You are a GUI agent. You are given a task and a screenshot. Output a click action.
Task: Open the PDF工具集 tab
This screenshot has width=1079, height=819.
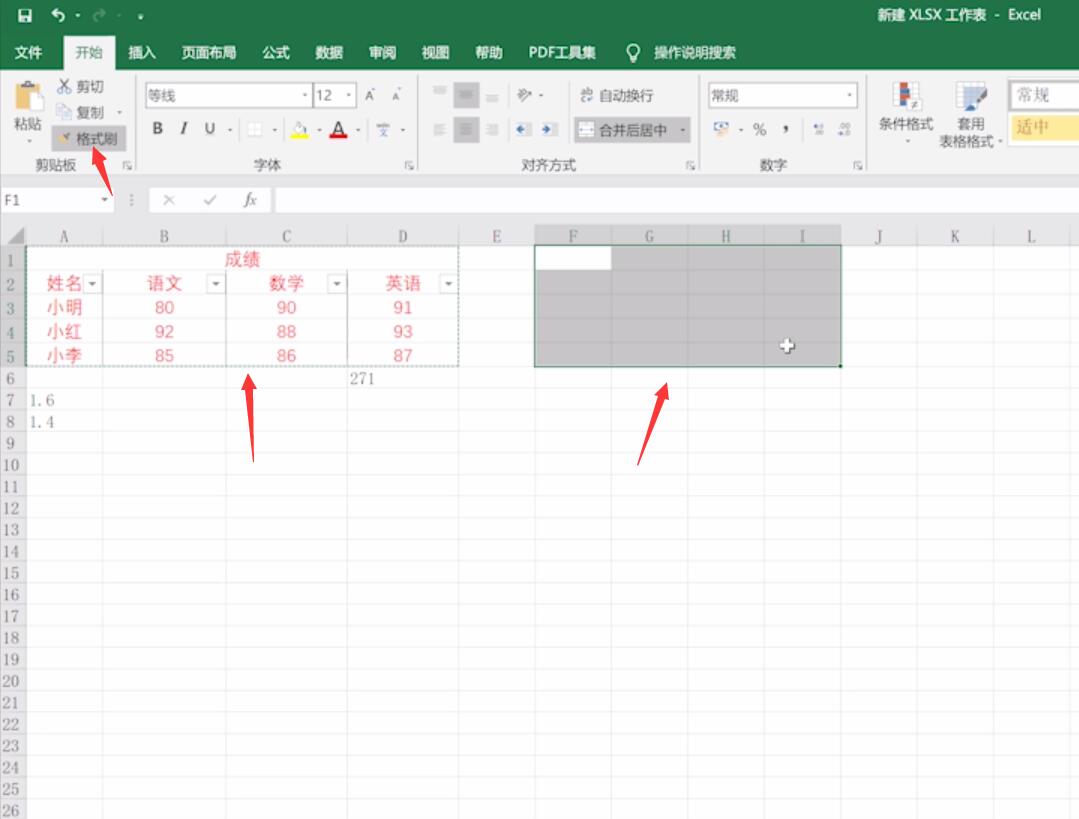pyautogui.click(x=562, y=52)
